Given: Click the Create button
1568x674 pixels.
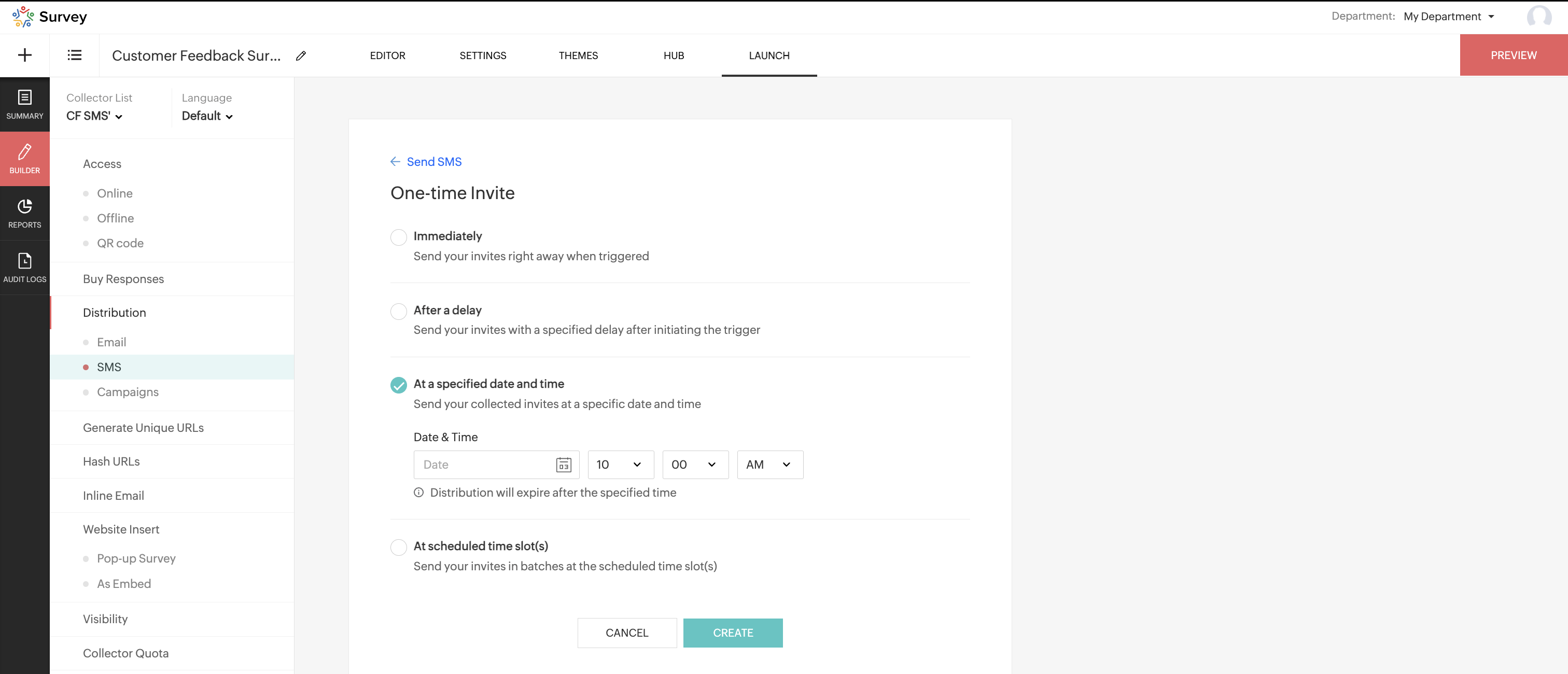Looking at the screenshot, I should (732, 633).
